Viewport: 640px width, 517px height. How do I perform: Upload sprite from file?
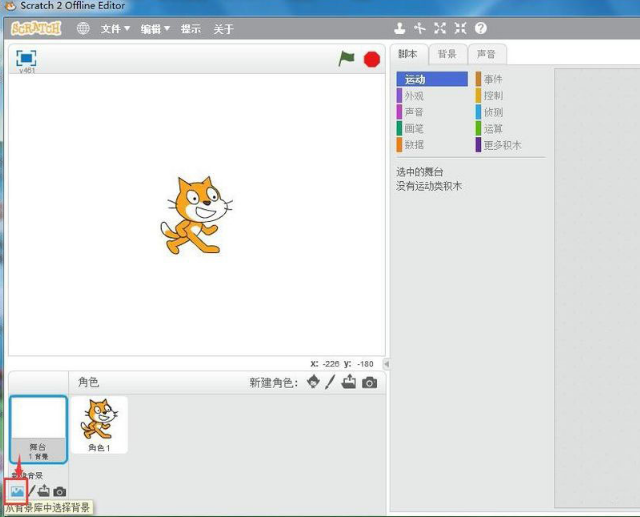pos(349,382)
